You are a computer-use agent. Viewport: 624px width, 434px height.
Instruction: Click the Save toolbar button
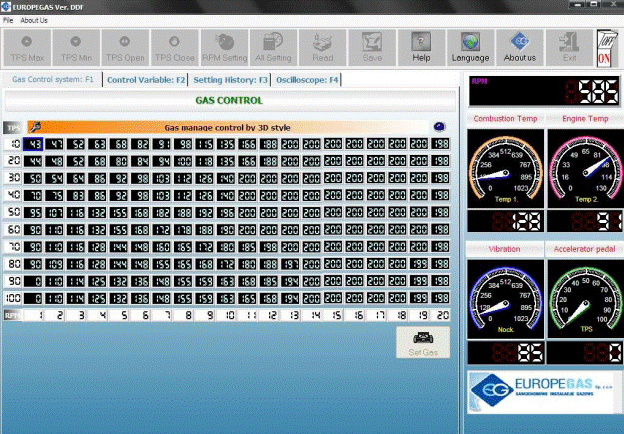pos(372,46)
